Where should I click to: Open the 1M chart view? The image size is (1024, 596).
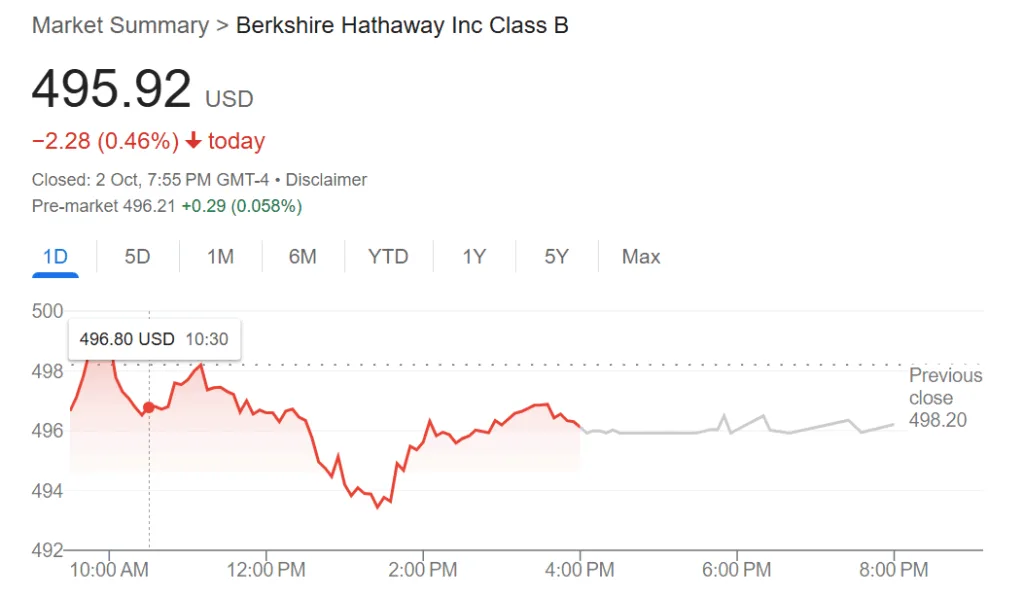tap(220, 257)
